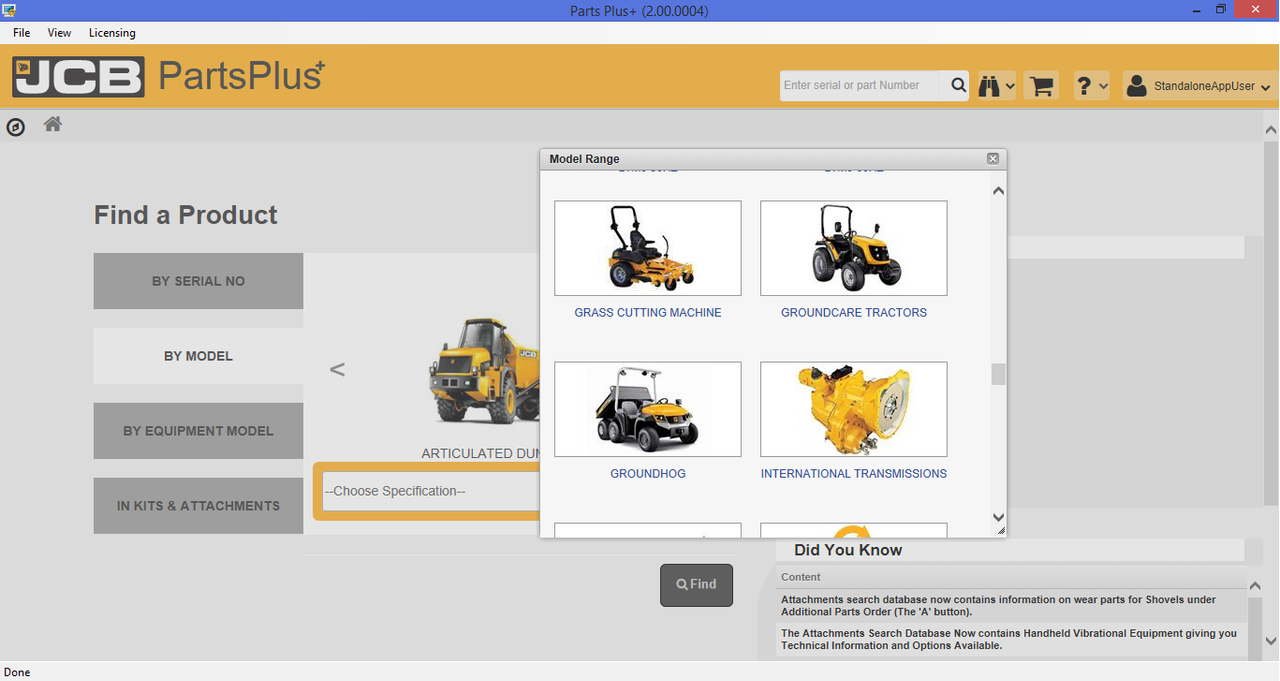Expand the StandaloneAppUser dropdown arrow
The width and height of the screenshot is (1280, 681).
tap(1266, 88)
